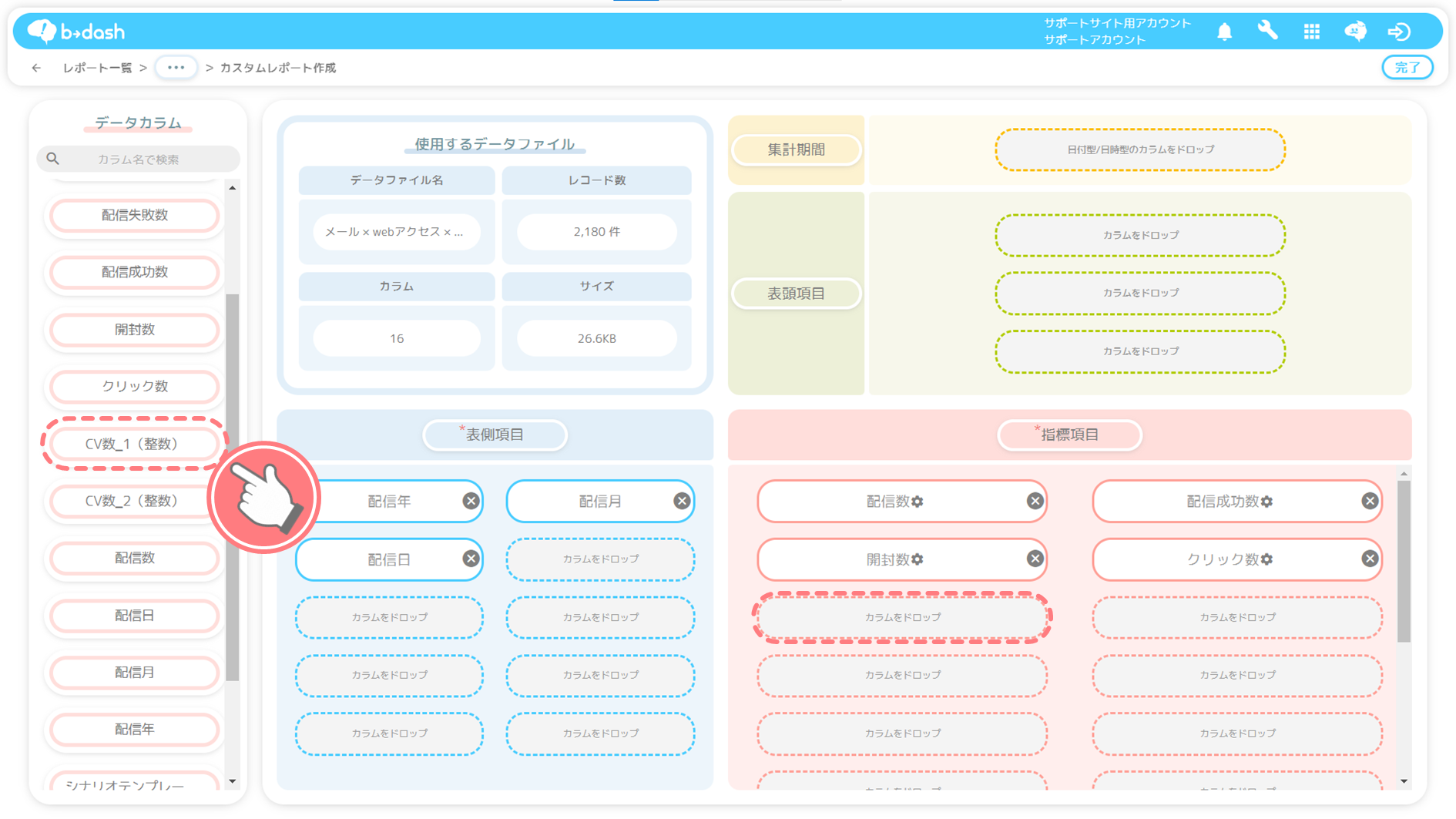Click サポートサイト用アカウント account name

pos(1117,23)
